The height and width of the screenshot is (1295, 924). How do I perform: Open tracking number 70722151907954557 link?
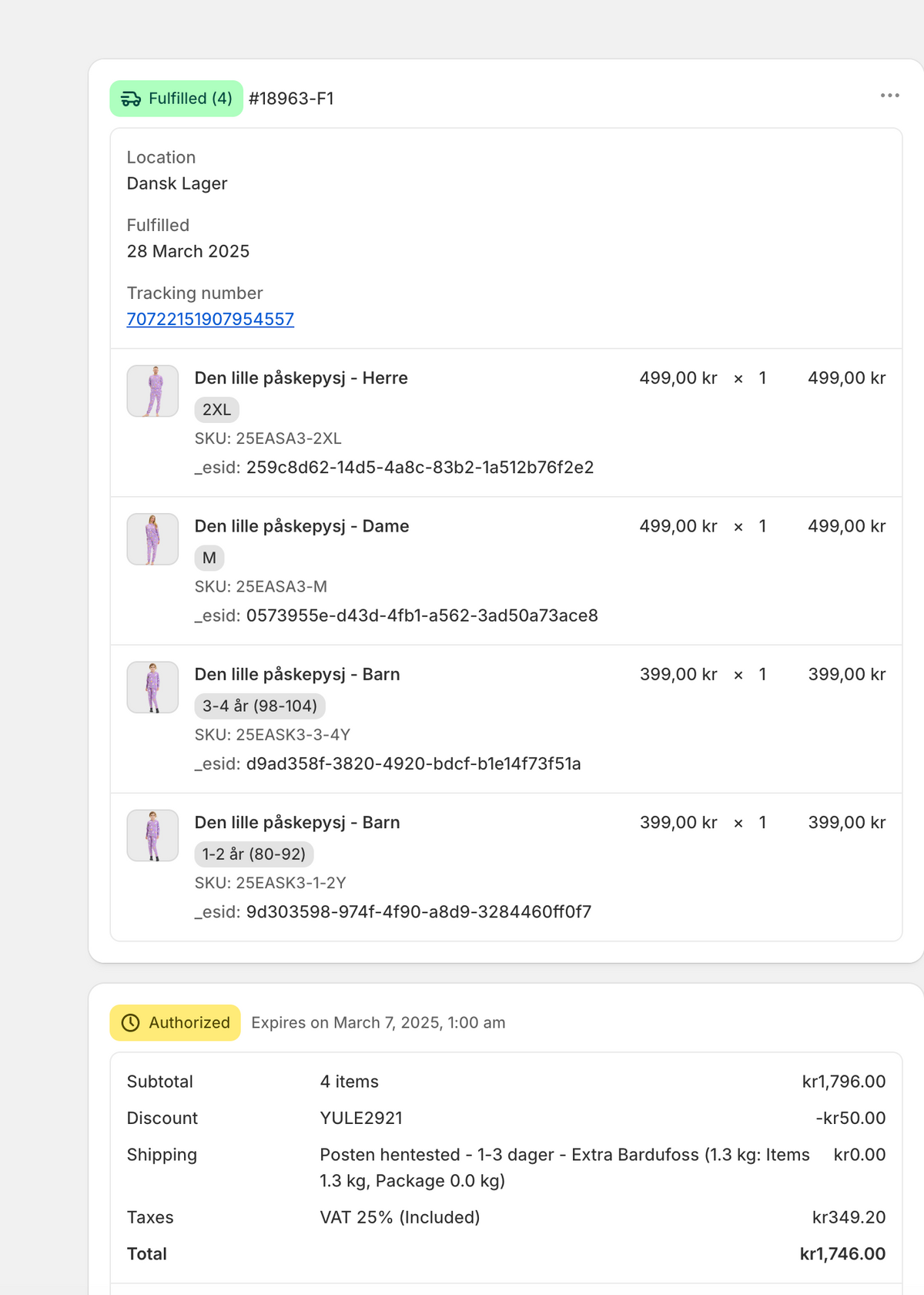210,319
